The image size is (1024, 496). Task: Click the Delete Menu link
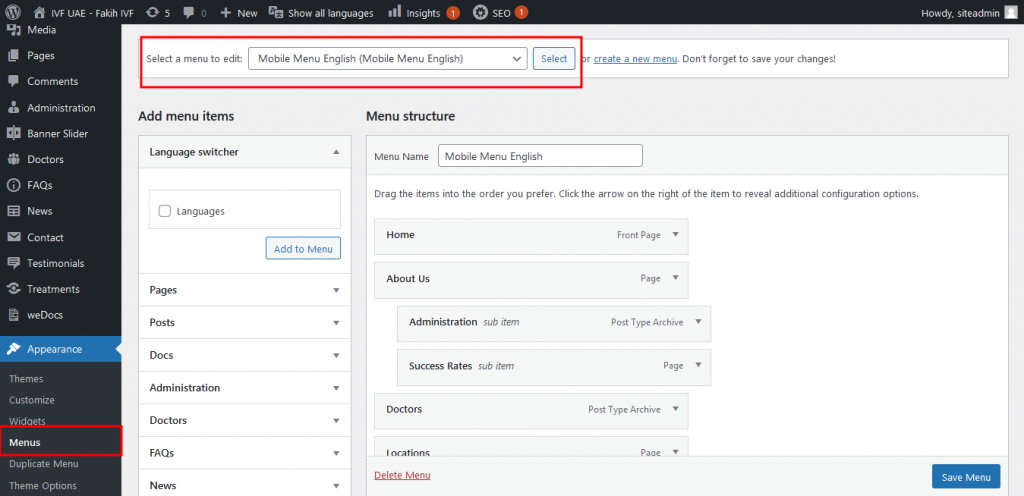point(402,475)
